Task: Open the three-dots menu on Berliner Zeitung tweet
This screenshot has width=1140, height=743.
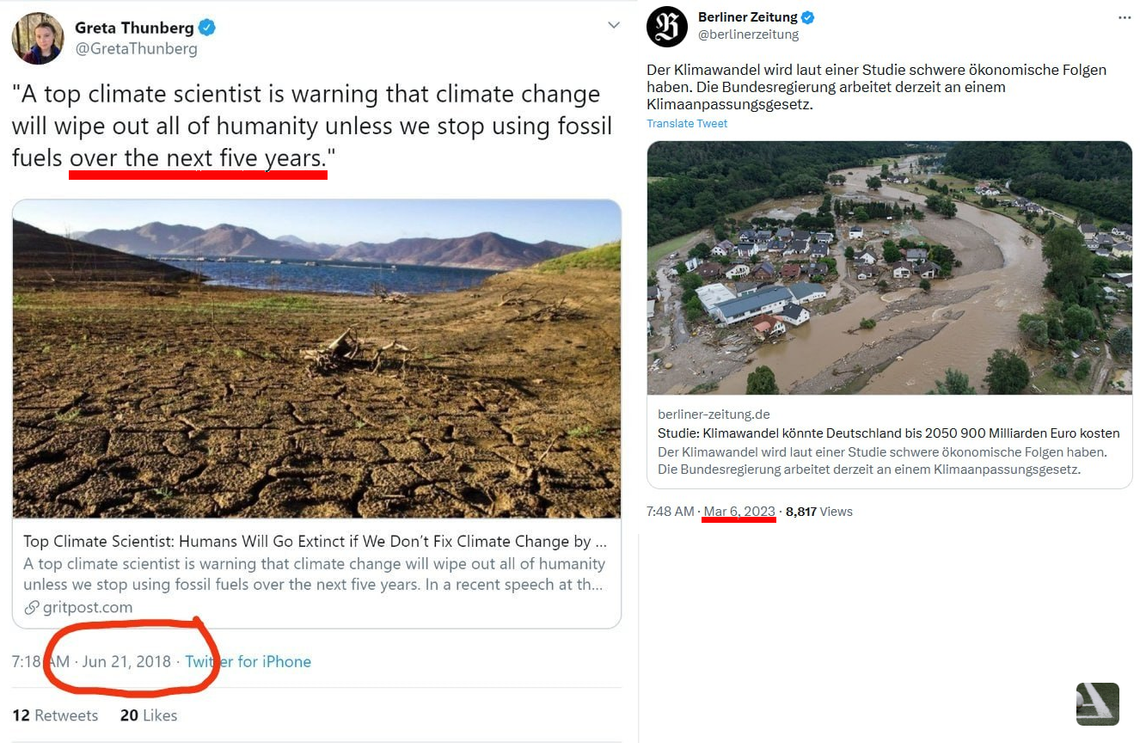Action: point(1124,18)
